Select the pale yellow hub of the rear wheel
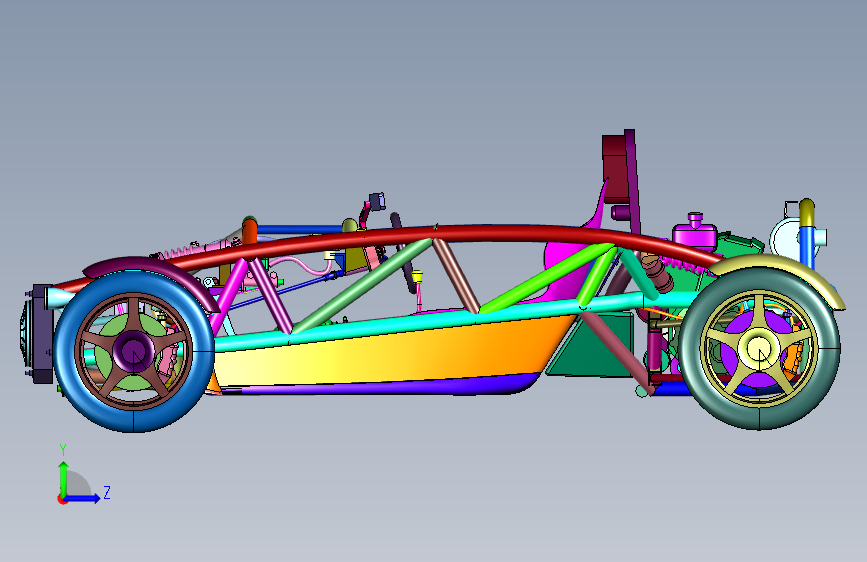This screenshot has height=562, width=867. (x=759, y=349)
